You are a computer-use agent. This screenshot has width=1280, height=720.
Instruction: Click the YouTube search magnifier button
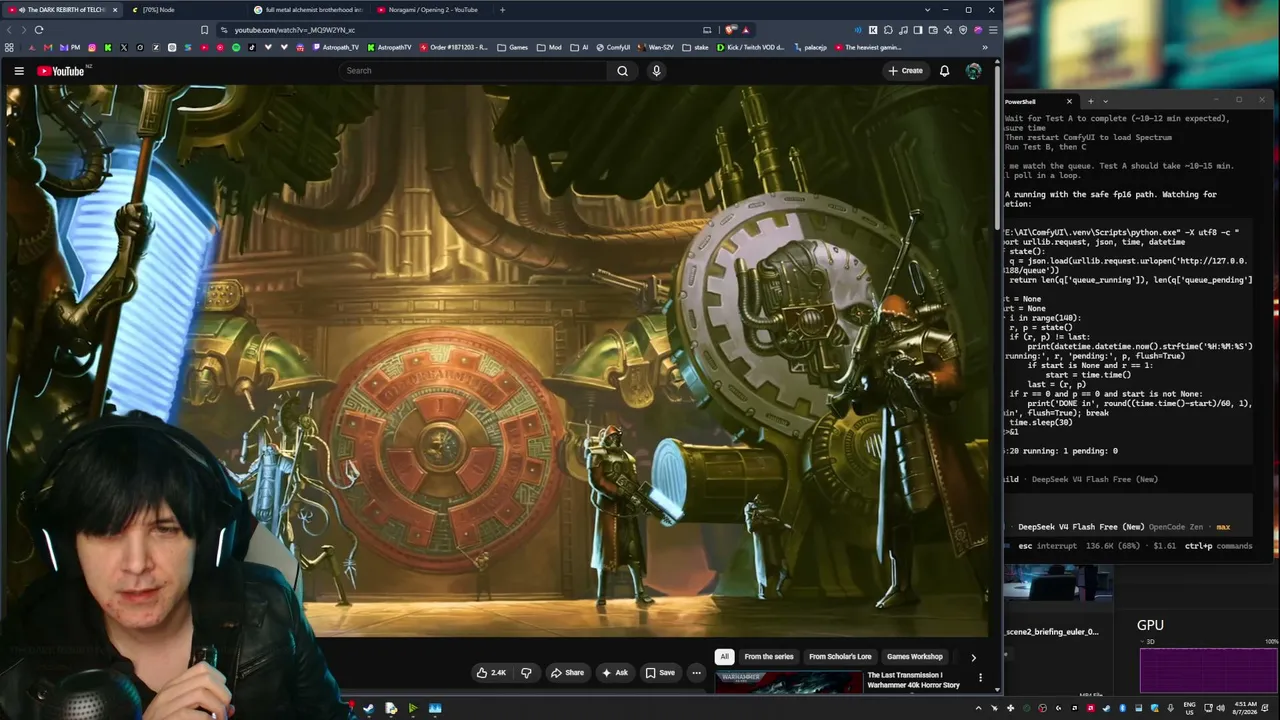pyautogui.click(x=622, y=71)
